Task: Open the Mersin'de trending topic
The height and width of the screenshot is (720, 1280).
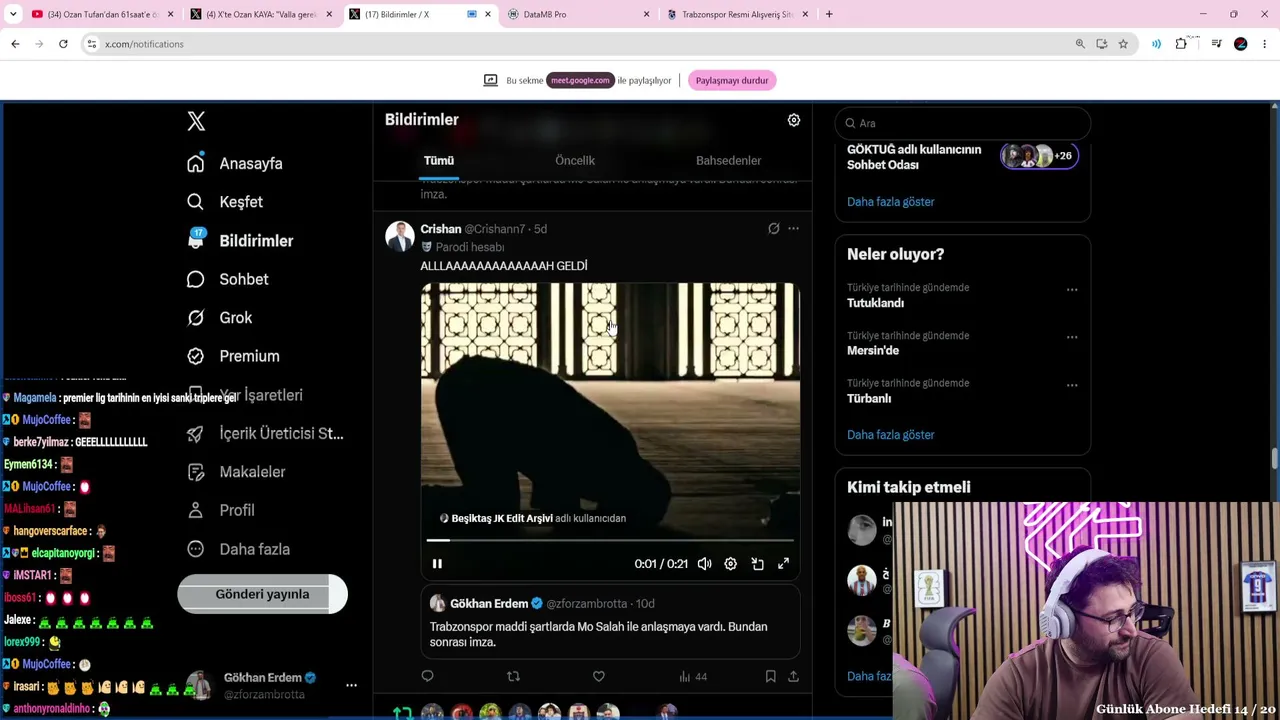Action: pos(873,351)
